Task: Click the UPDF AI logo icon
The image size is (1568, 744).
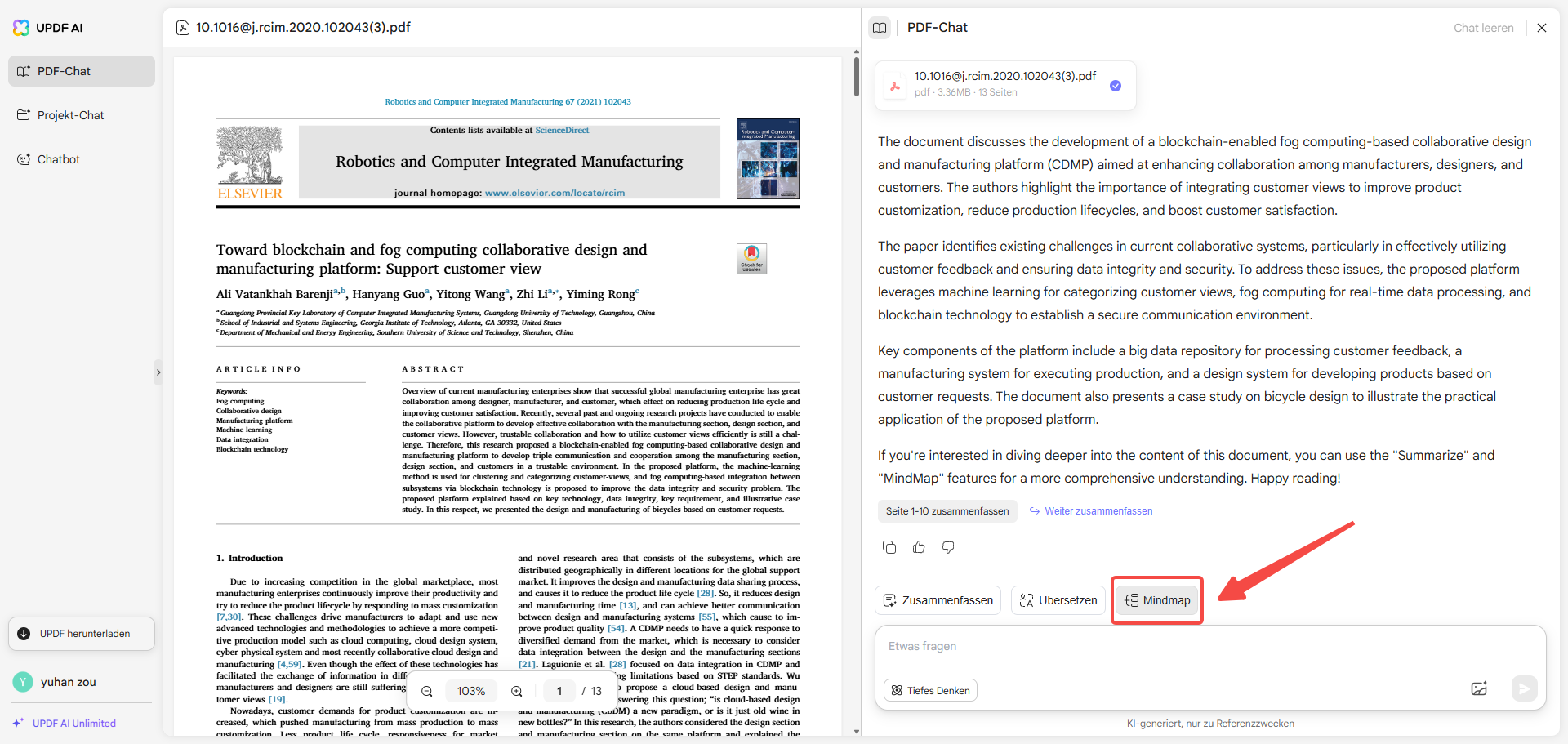Action: coord(21,28)
